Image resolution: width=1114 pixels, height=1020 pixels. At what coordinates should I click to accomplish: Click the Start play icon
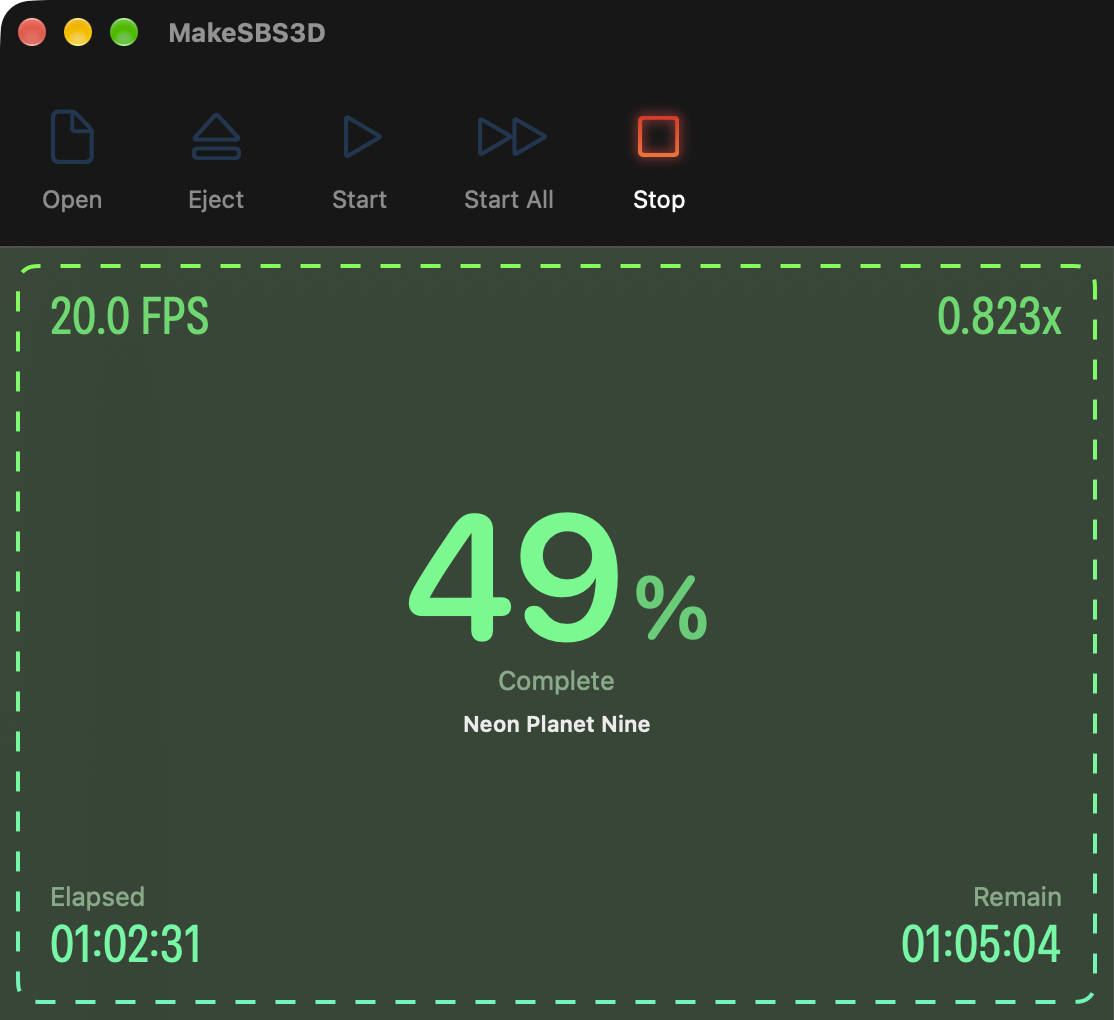(x=362, y=136)
